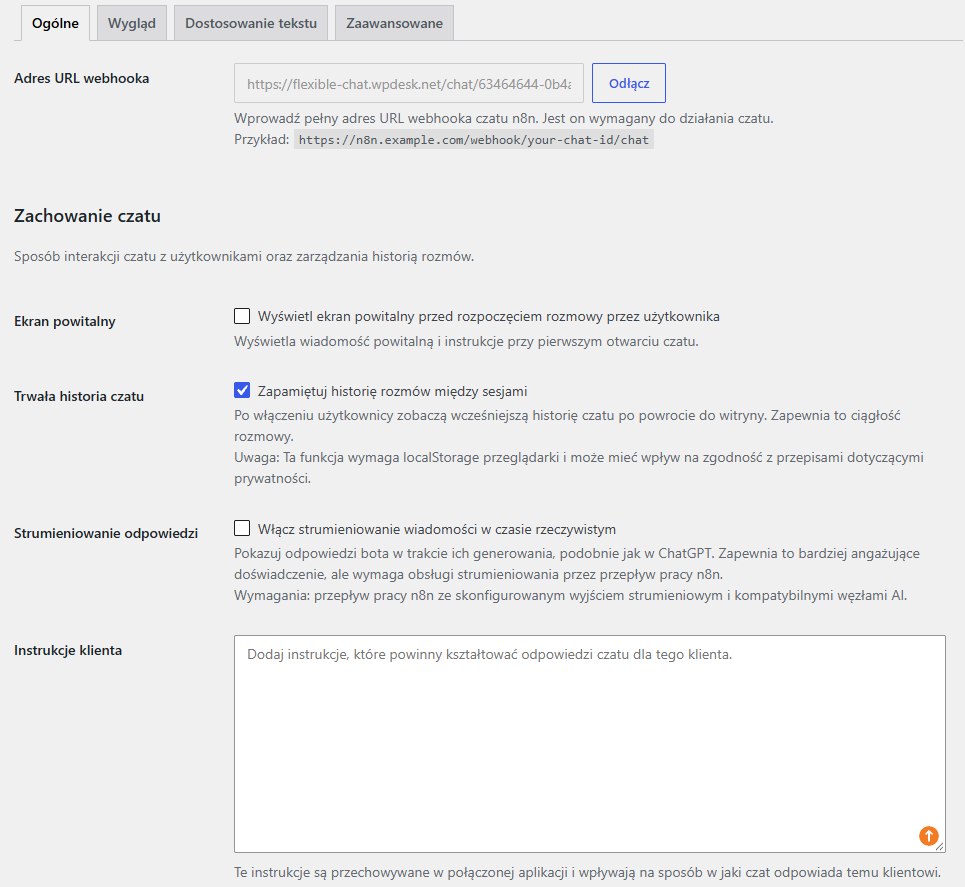
Task: Click the 'Włącz strumieniowanie wiadomości' label text
Action: coord(437,529)
